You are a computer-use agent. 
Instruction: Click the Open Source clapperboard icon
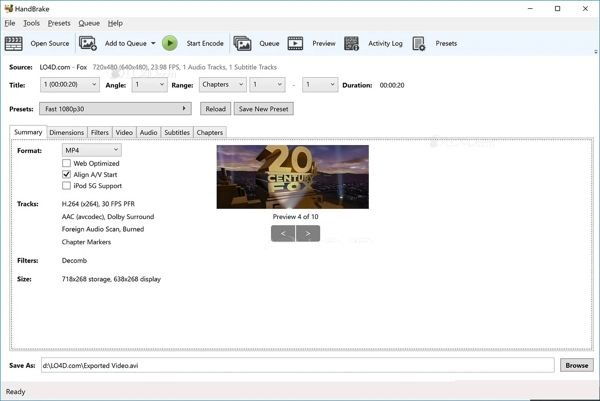point(14,44)
